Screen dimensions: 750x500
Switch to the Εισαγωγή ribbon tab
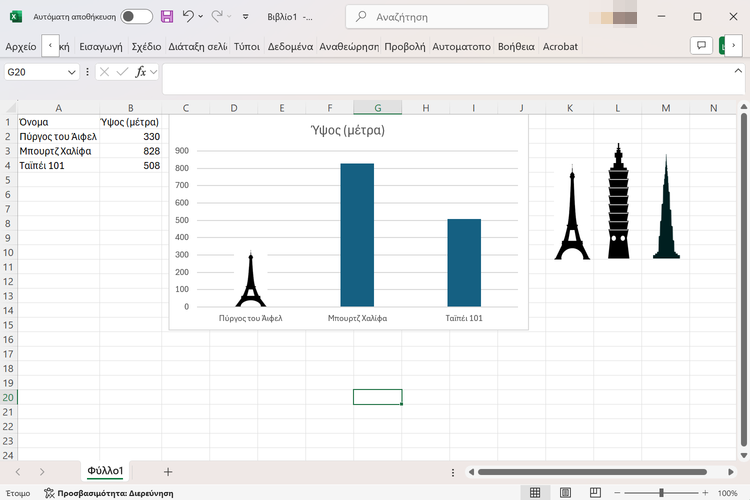click(100, 46)
